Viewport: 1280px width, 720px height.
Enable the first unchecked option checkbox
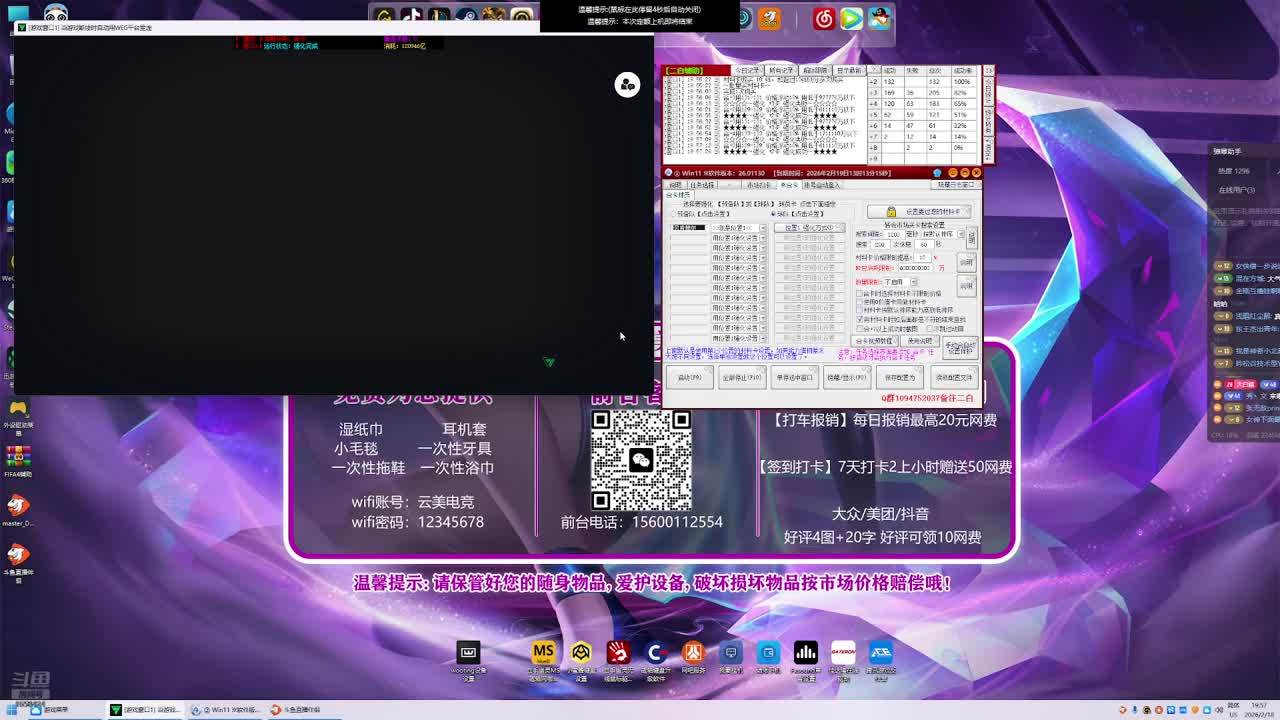click(860, 294)
